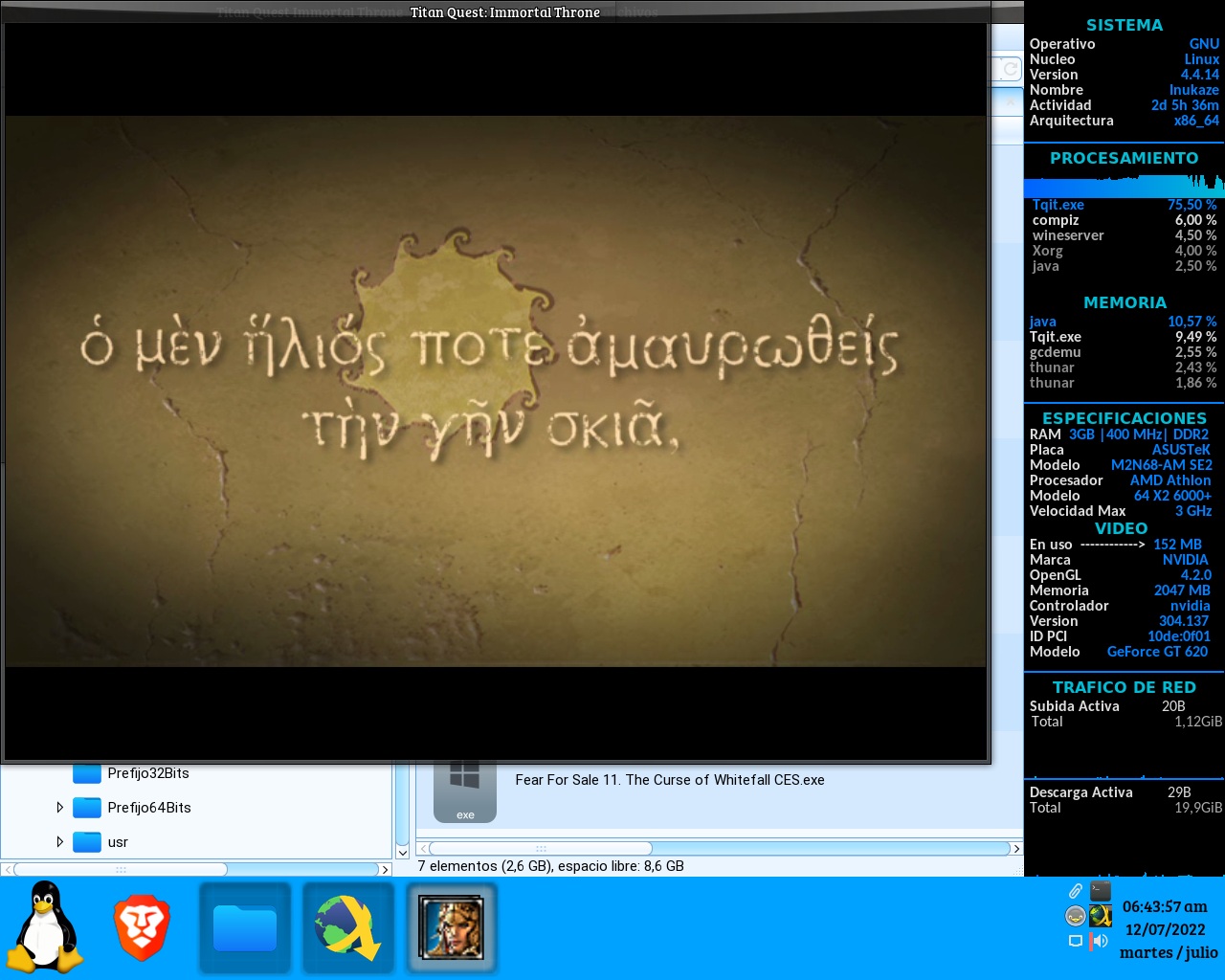Select Prefijo32Bits in the folder tree
Screen dimensions: 1225x980
pyautogui.click(x=148, y=773)
